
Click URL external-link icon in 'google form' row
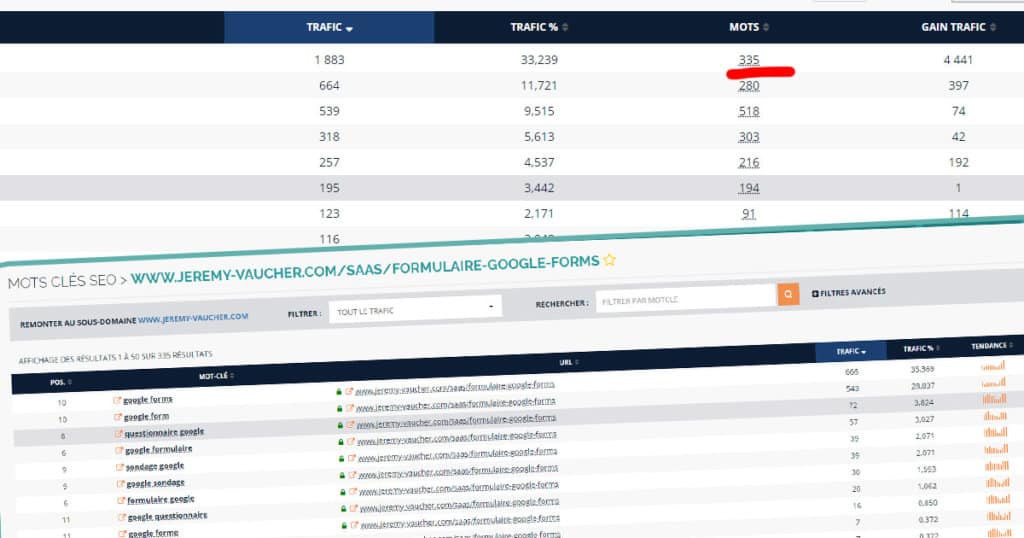[350, 408]
